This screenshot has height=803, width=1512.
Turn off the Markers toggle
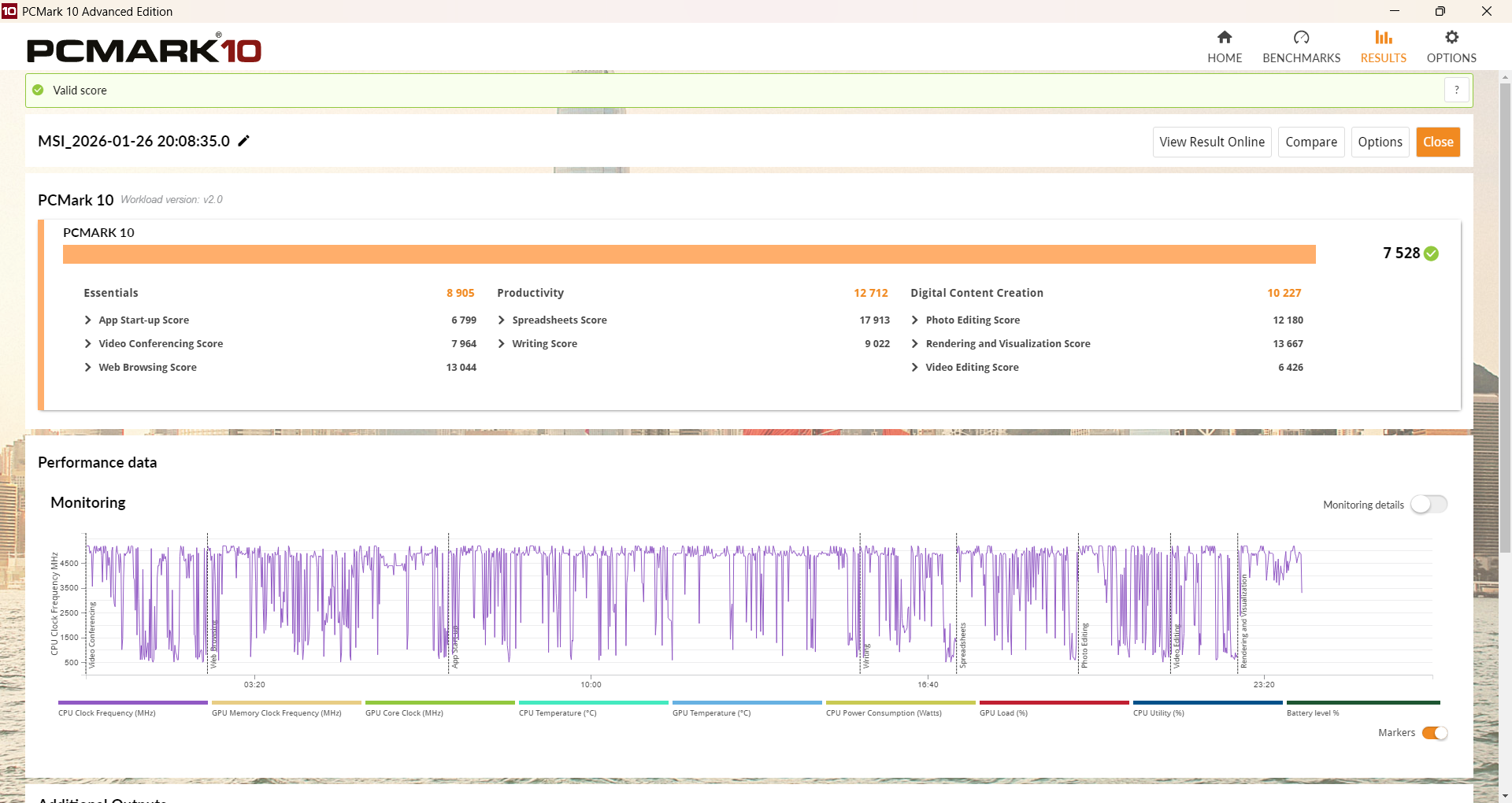(x=1434, y=733)
